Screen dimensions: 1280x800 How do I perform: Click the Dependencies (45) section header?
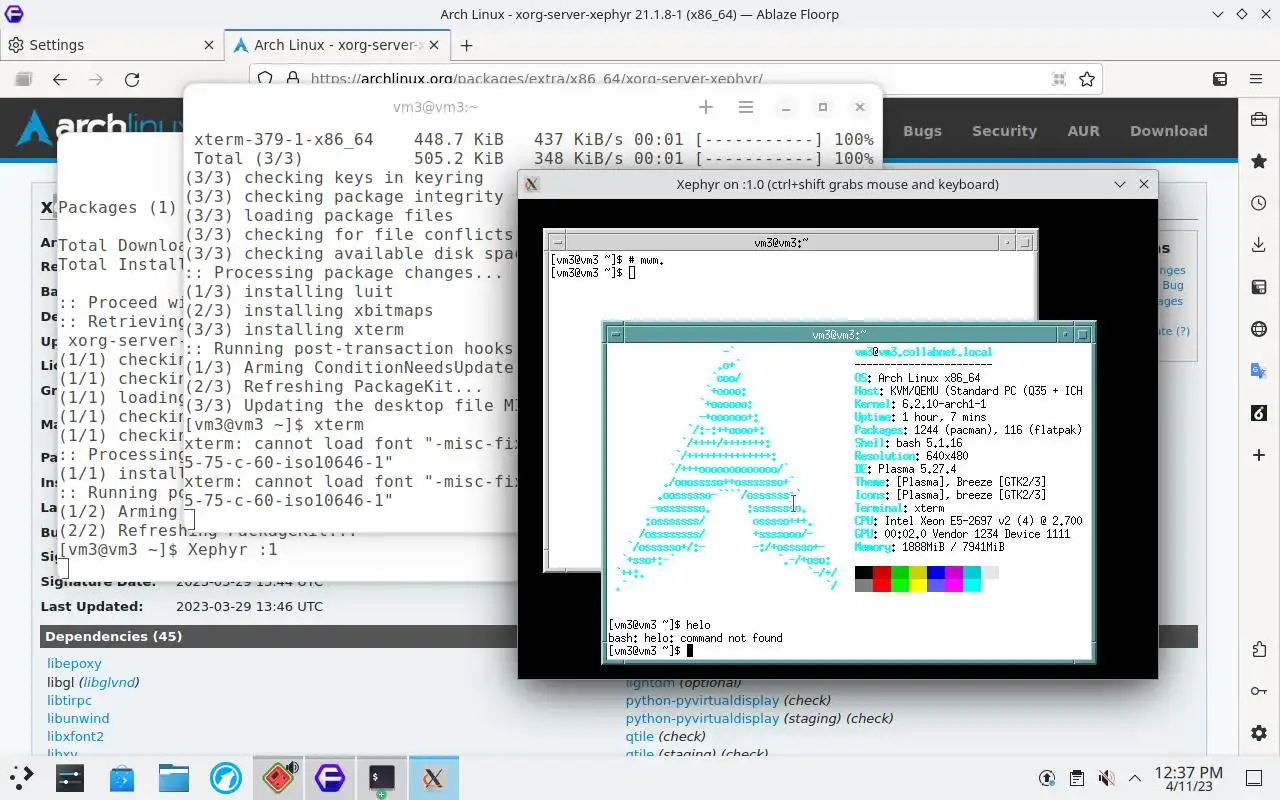(x=113, y=636)
